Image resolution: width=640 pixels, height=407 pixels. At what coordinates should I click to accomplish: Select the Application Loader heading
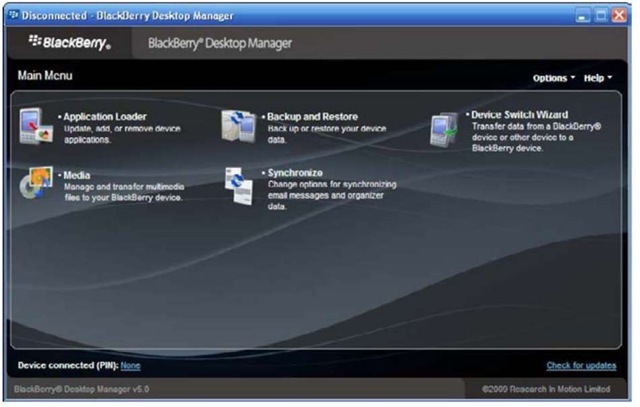105,117
